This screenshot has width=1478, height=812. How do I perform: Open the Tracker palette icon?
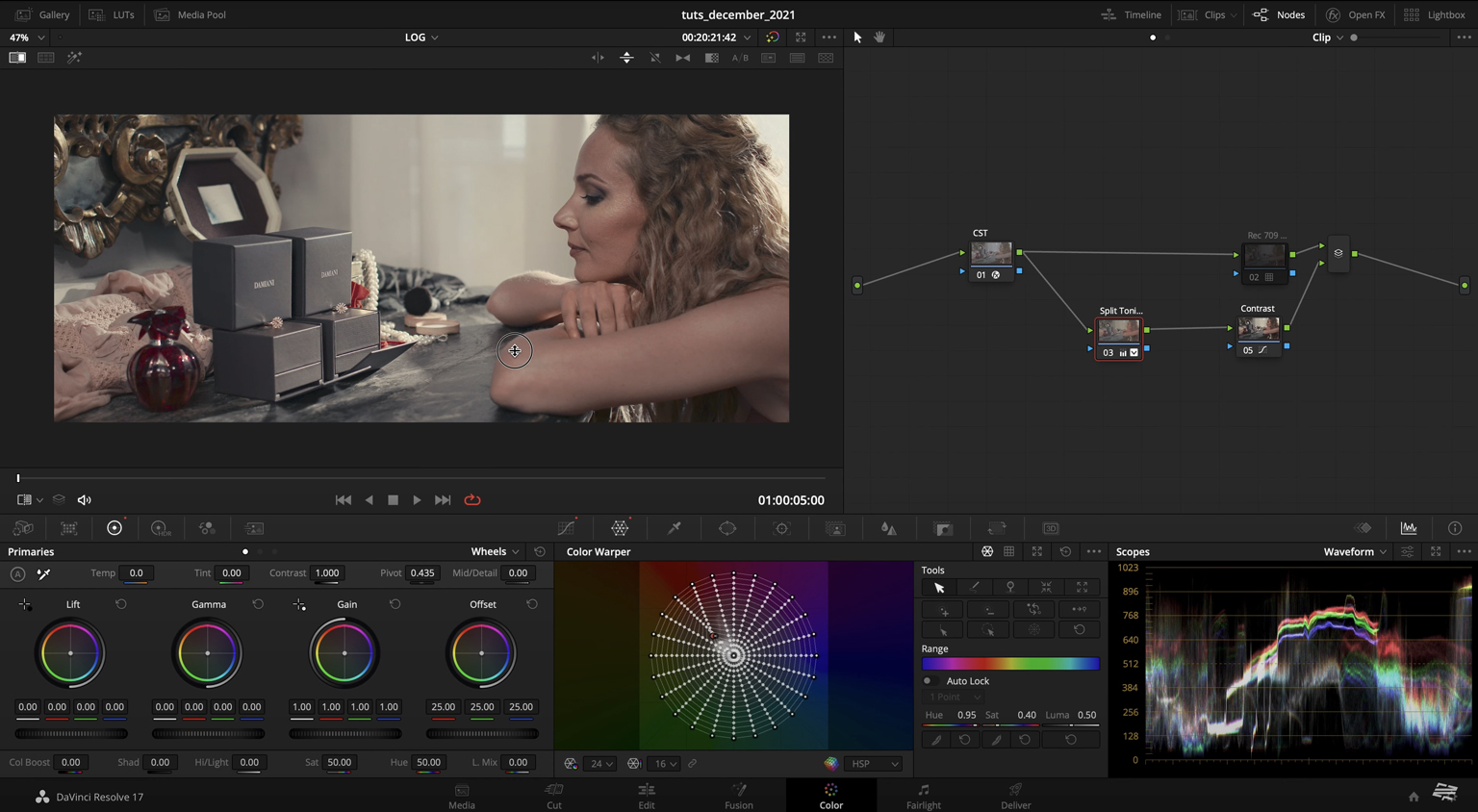click(781, 528)
